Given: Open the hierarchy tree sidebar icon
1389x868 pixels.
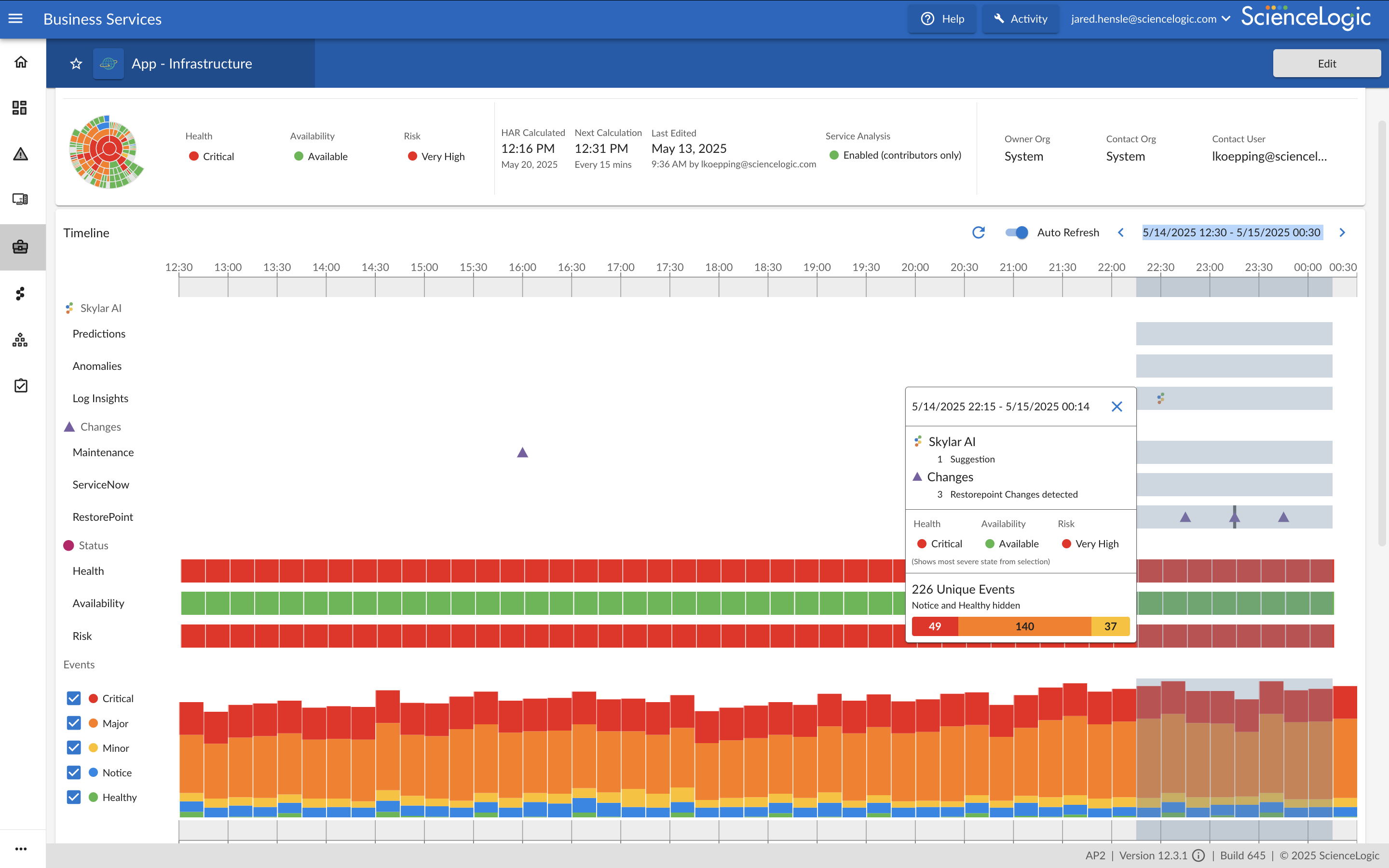Looking at the screenshot, I should [20, 340].
